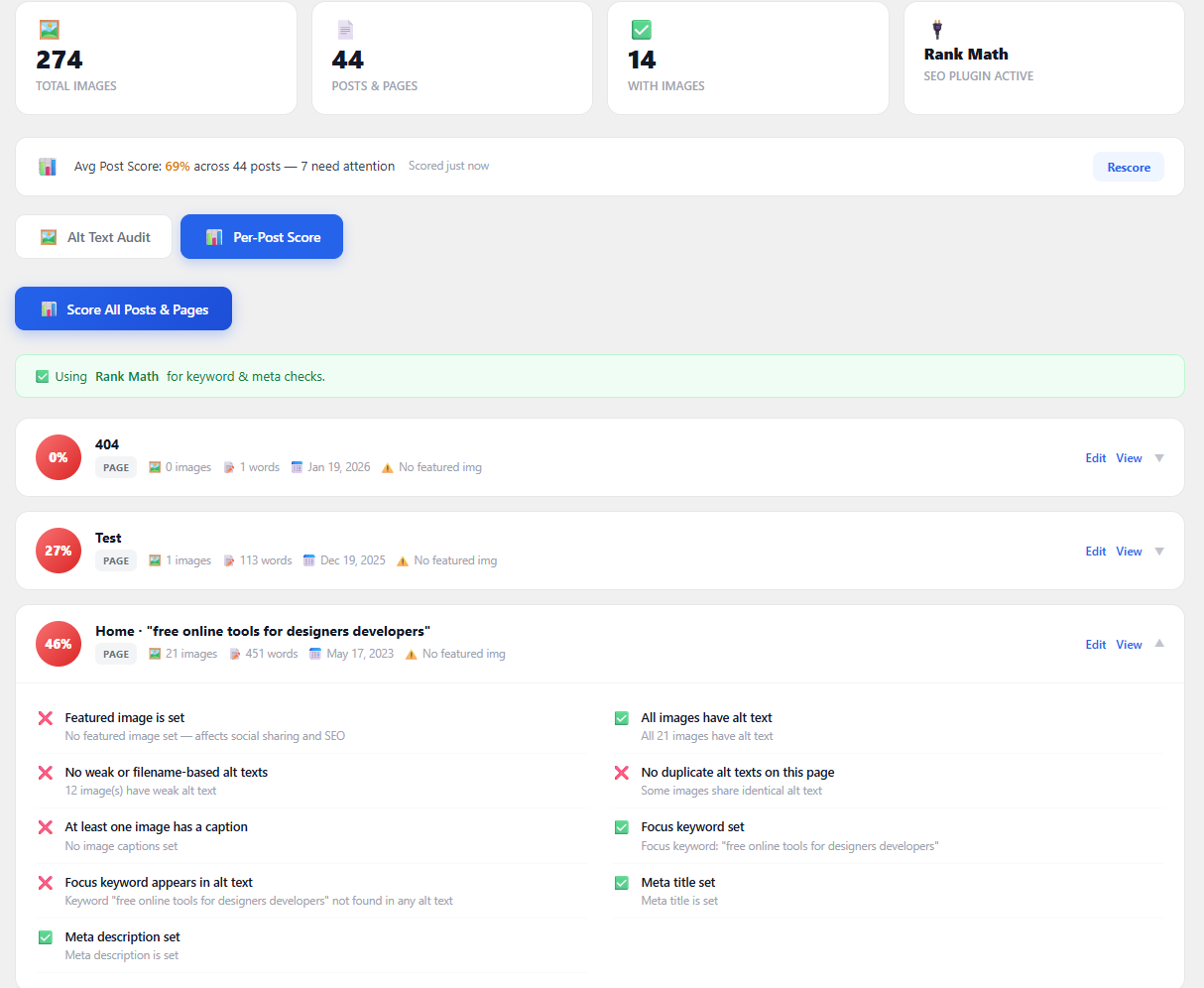Click Home page title with focus keyword
This screenshot has width=1204, height=988.
point(263,631)
